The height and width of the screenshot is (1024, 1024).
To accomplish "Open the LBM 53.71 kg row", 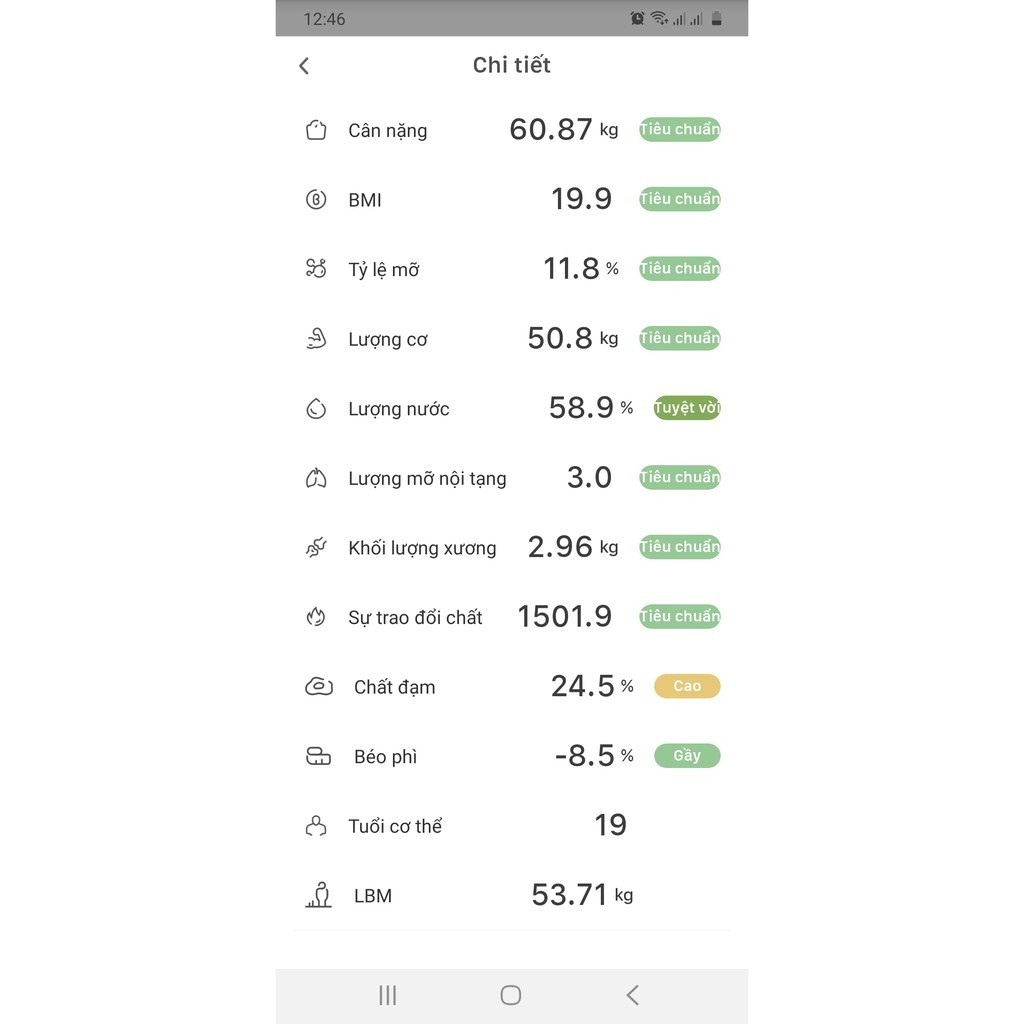I will (511, 895).
